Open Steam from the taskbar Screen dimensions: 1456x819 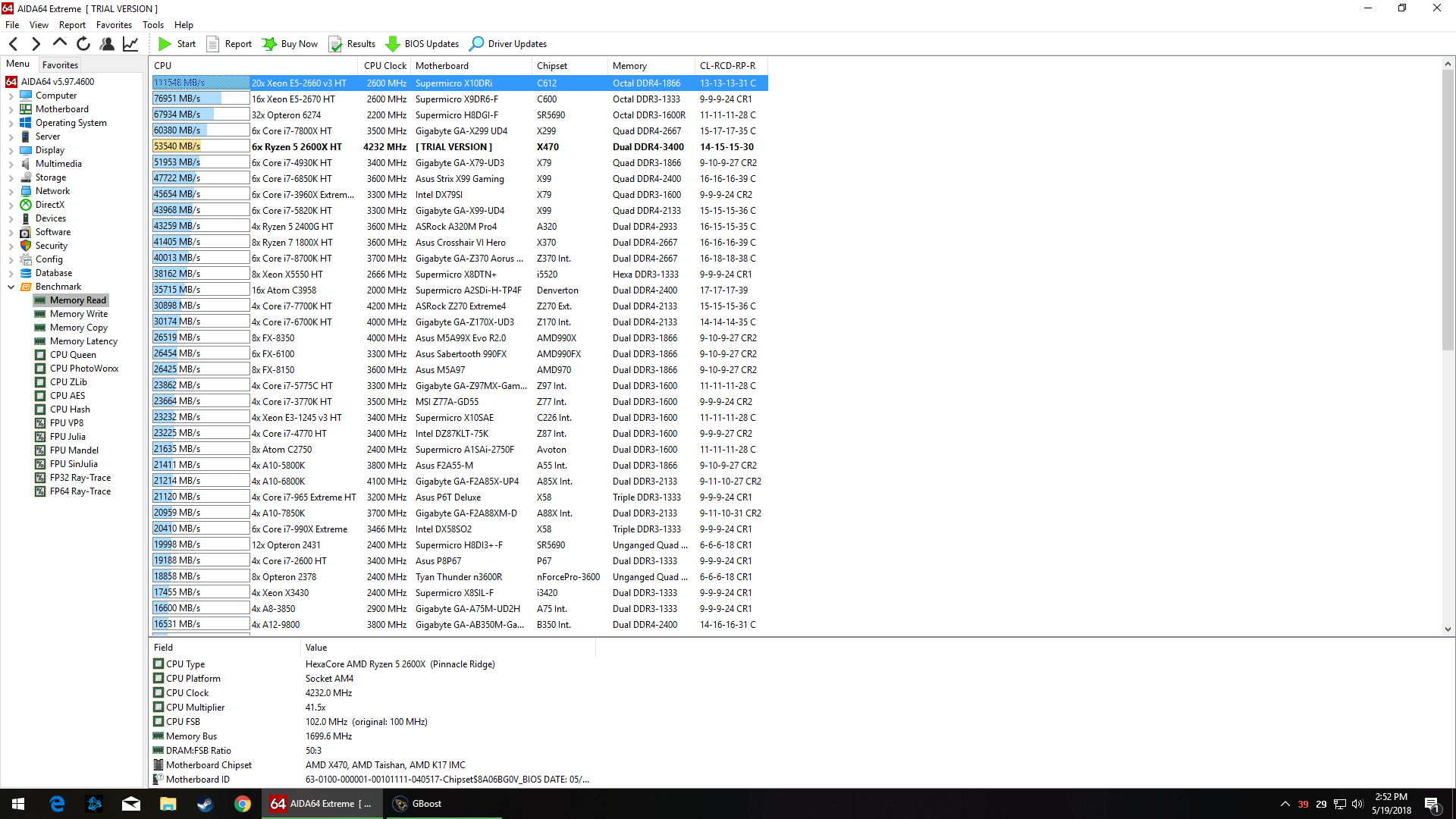(206, 804)
